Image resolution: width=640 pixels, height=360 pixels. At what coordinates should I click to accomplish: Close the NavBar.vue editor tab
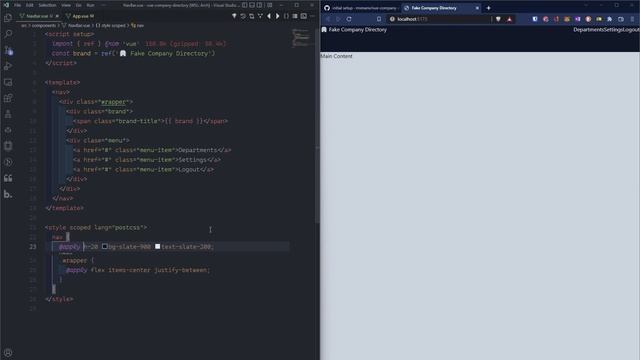pos(57,16)
